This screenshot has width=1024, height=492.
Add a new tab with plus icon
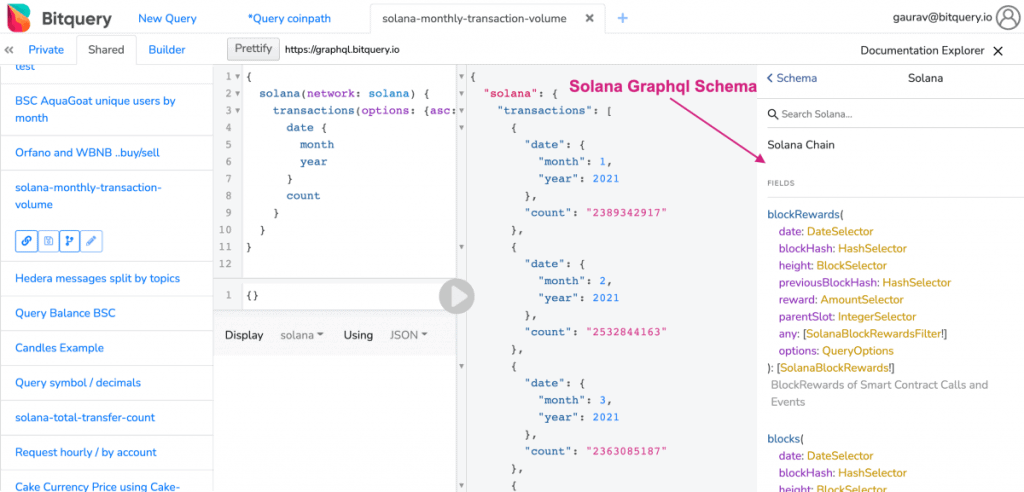pos(622,18)
